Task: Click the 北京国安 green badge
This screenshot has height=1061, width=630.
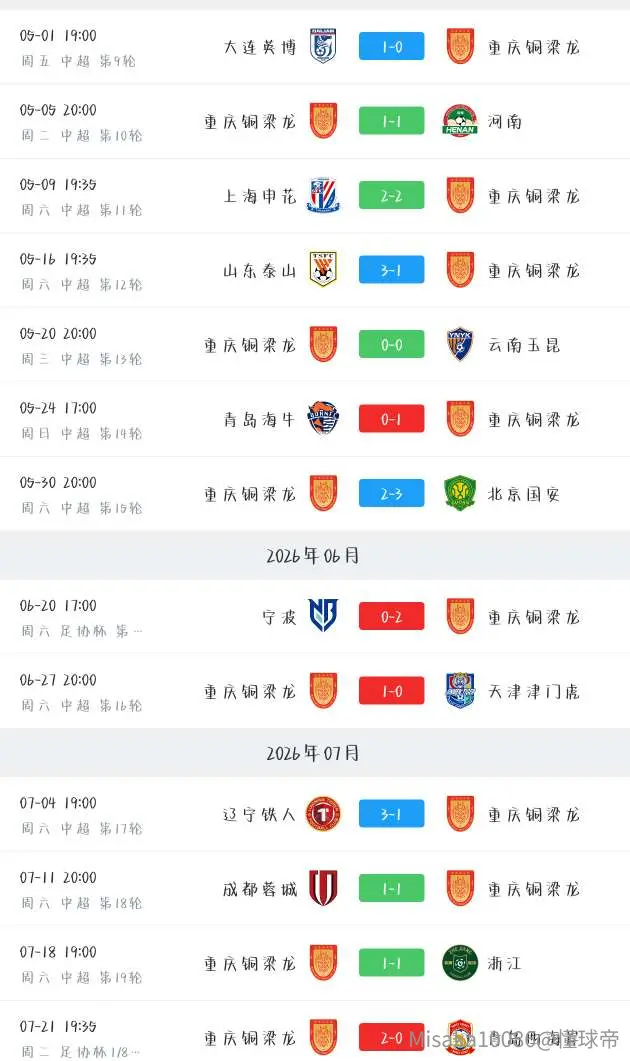Action: 460,493
